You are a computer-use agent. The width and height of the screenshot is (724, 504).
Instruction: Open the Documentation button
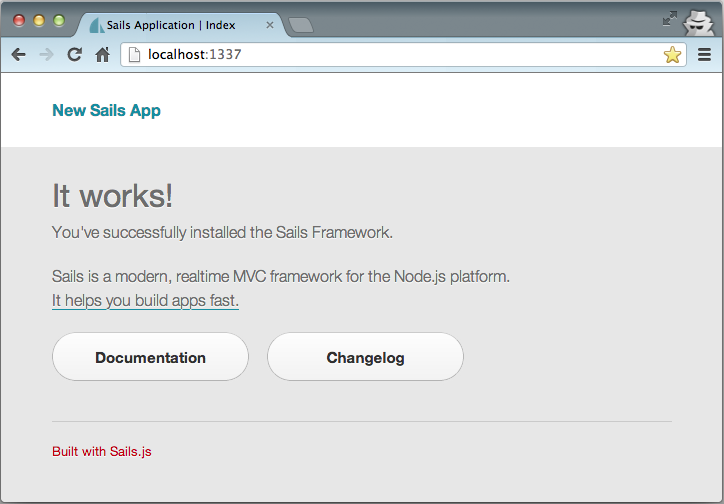151,357
